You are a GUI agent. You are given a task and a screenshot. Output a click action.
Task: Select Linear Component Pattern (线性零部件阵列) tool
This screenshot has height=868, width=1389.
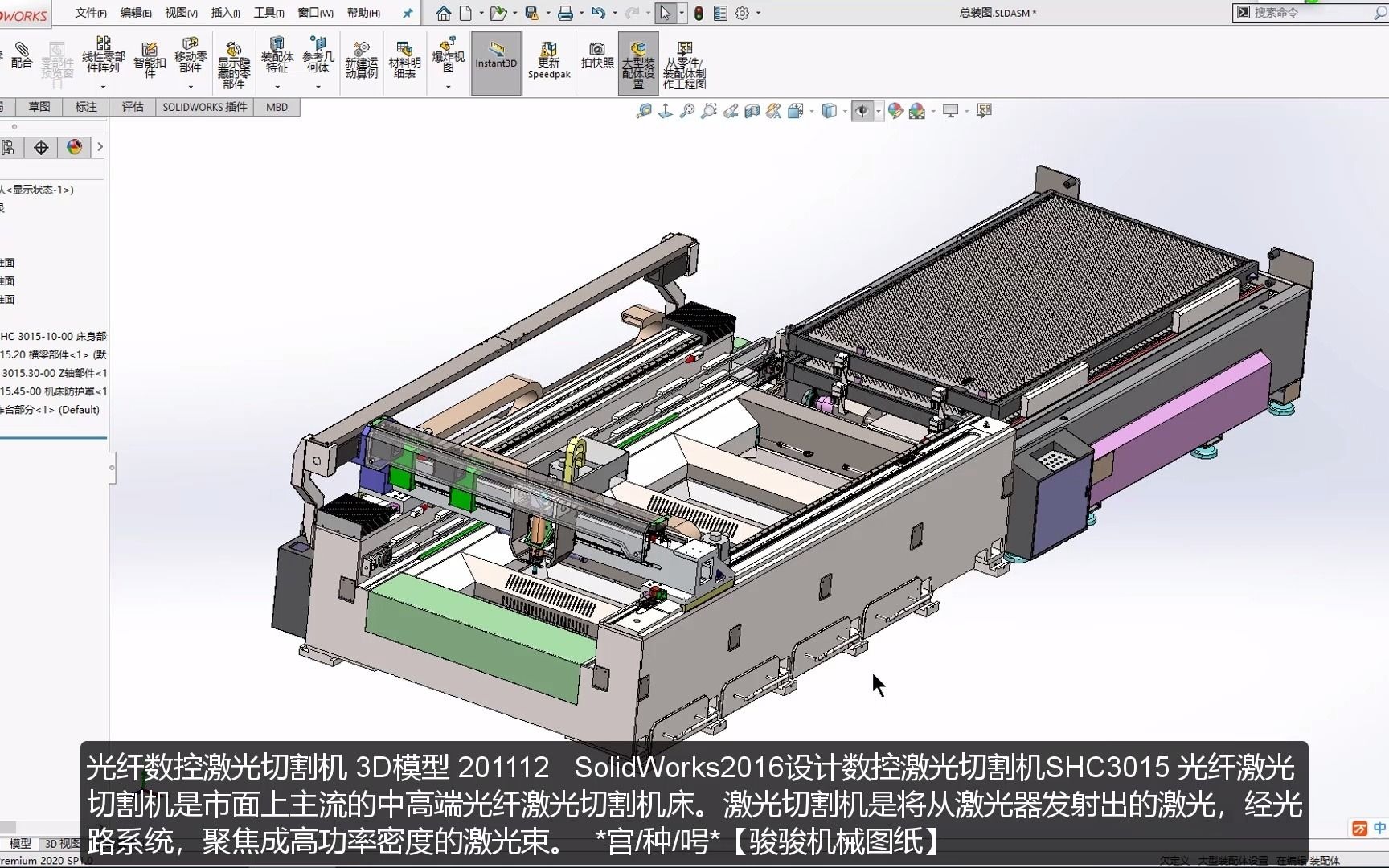point(104,55)
